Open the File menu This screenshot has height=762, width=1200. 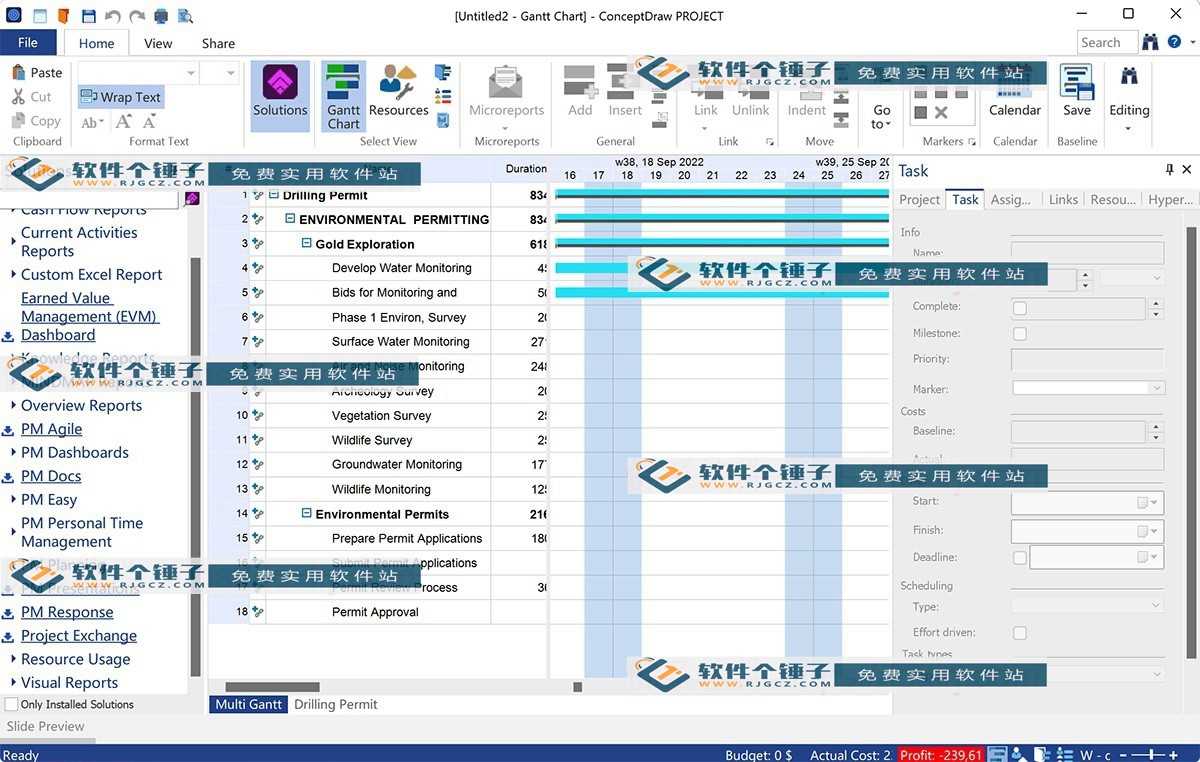click(x=28, y=42)
